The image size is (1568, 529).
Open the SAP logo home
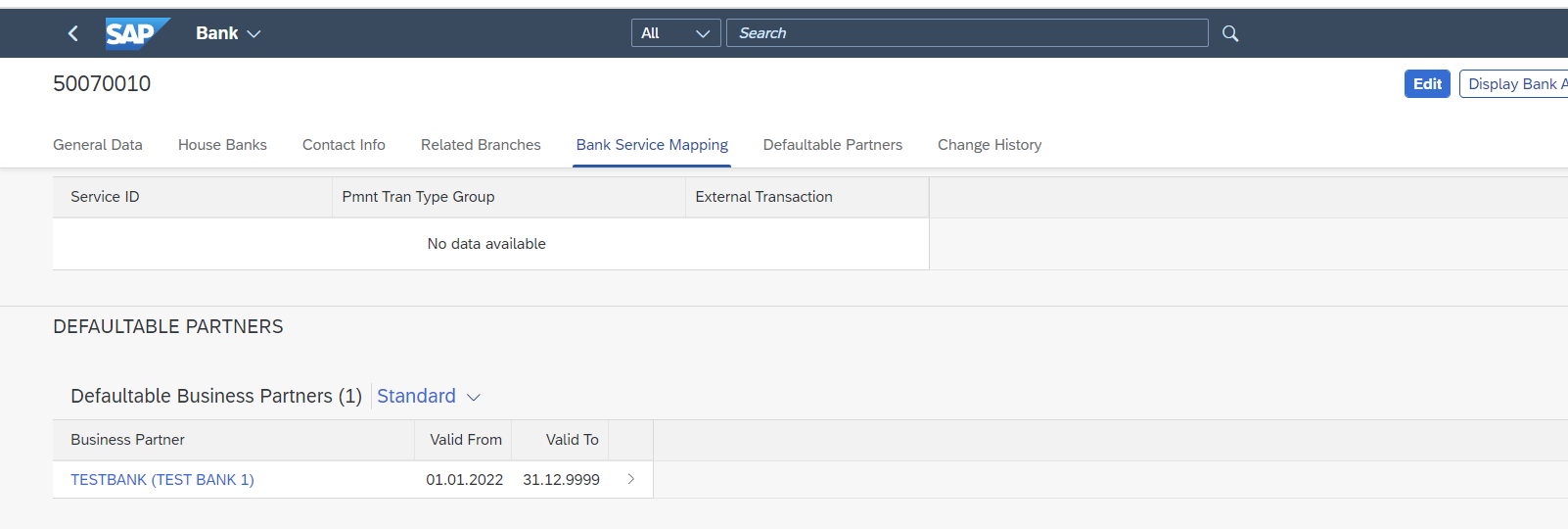(x=137, y=33)
